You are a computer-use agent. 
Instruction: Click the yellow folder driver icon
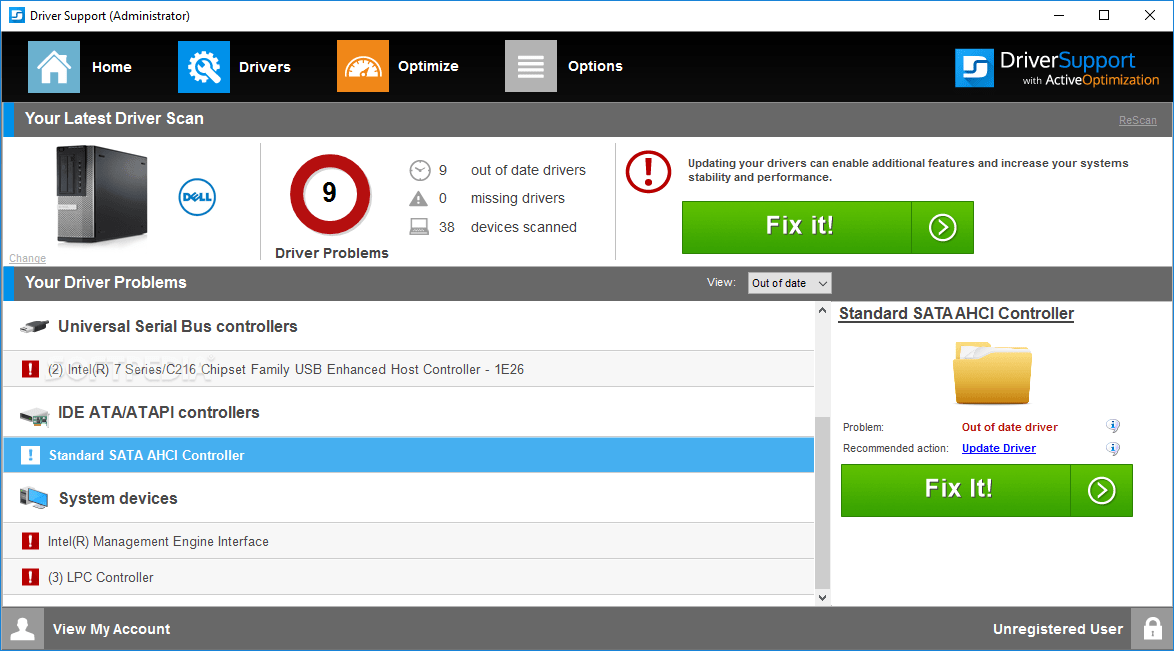pos(992,373)
